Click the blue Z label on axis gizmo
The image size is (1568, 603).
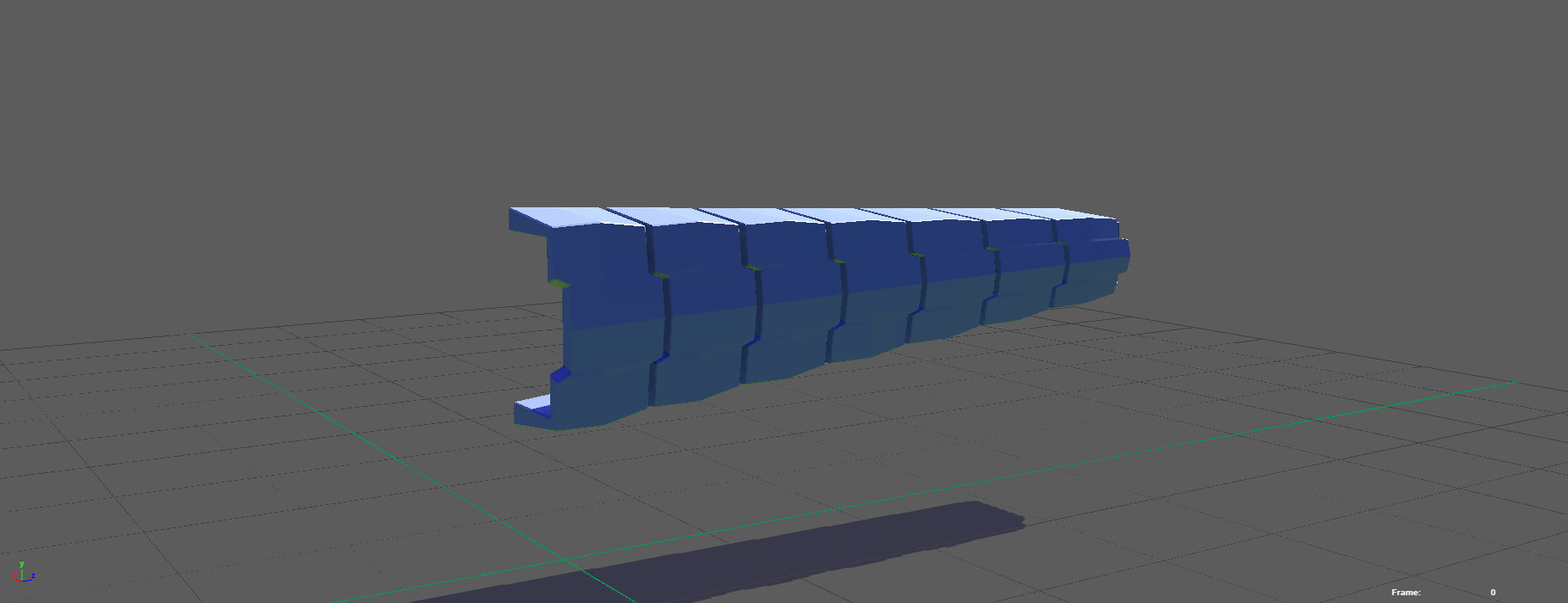coord(33,576)
